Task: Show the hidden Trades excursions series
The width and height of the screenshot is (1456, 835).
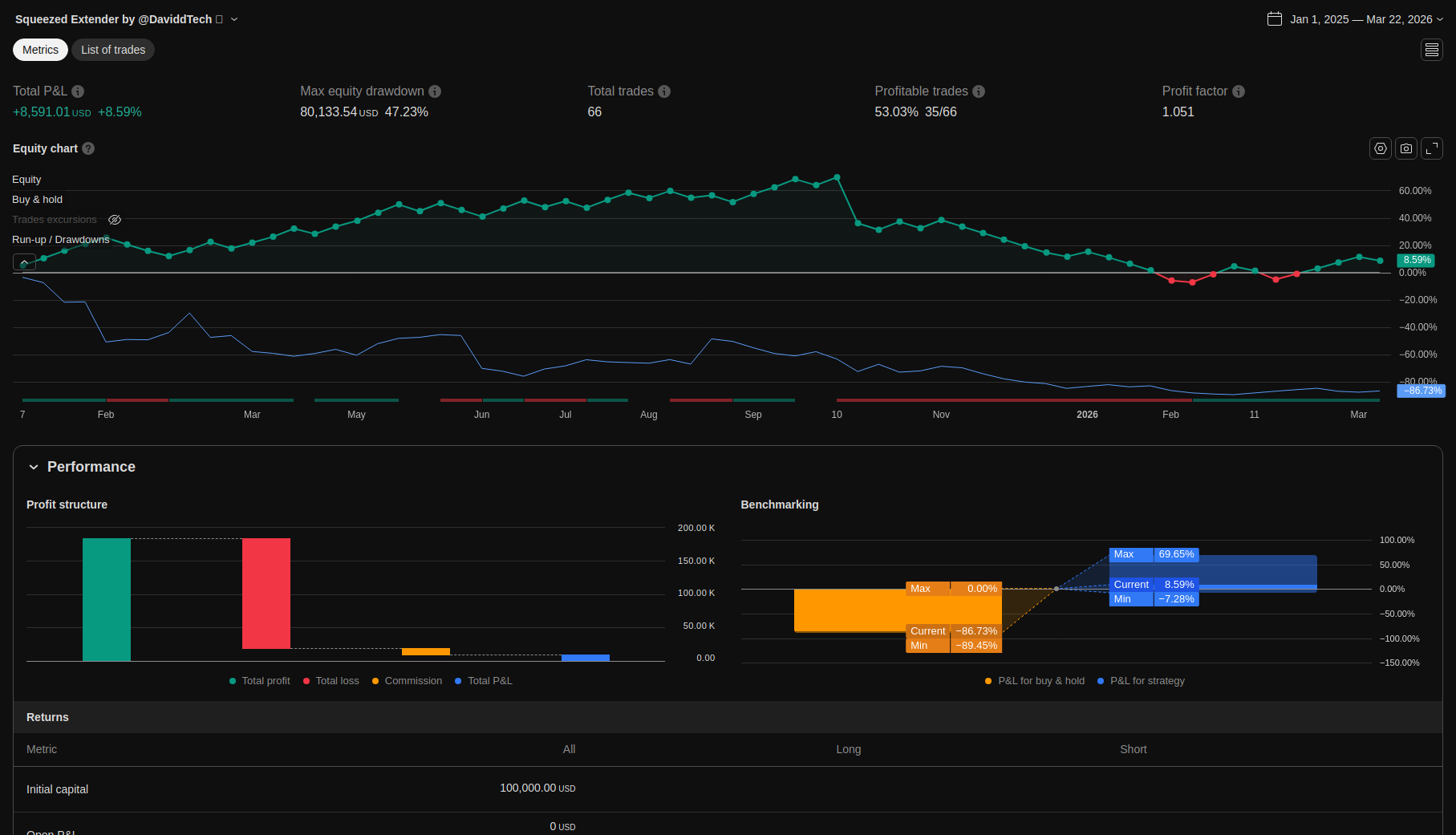Action: (x=115, y=220)
